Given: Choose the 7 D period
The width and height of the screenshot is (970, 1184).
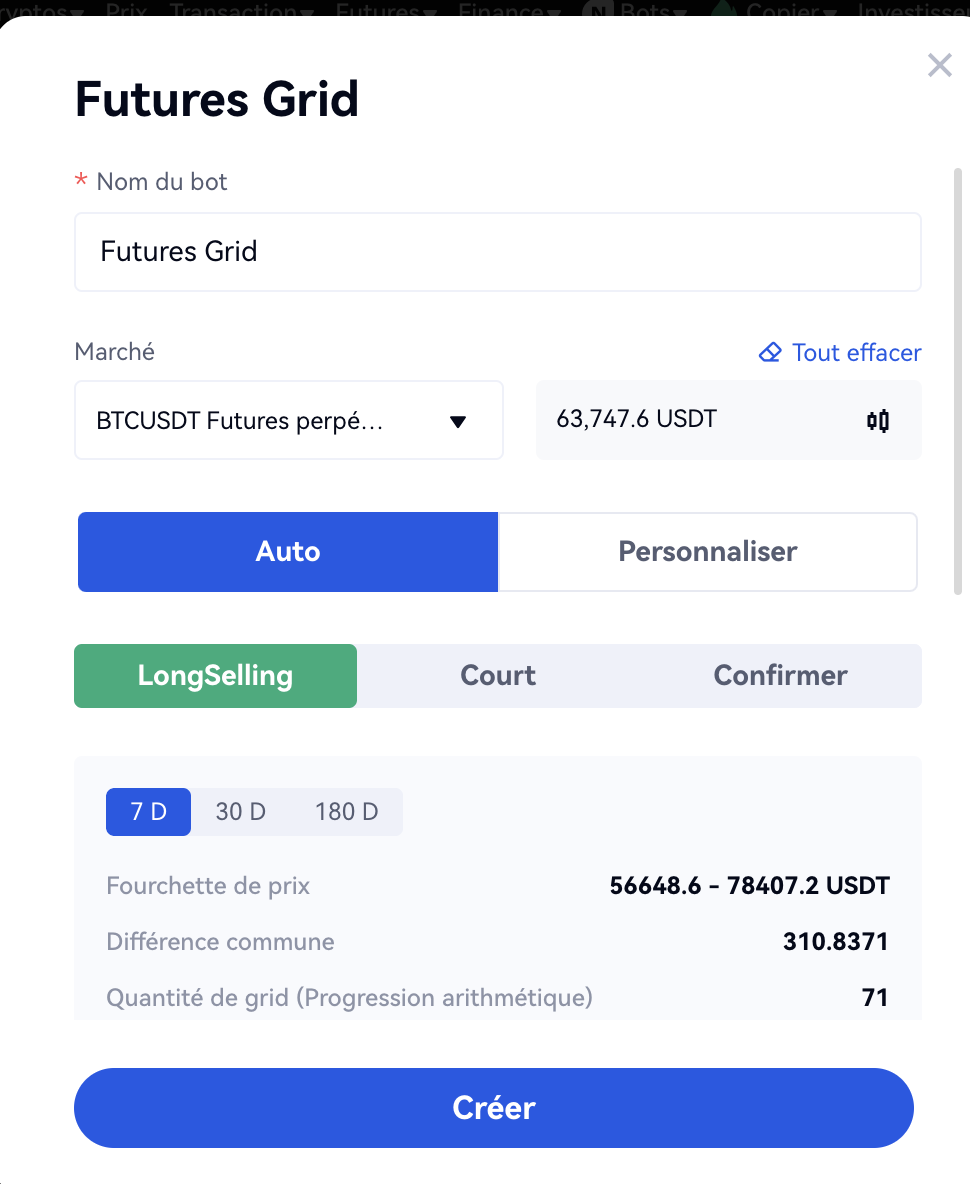Looking at the screenshot, I should 148,811.
